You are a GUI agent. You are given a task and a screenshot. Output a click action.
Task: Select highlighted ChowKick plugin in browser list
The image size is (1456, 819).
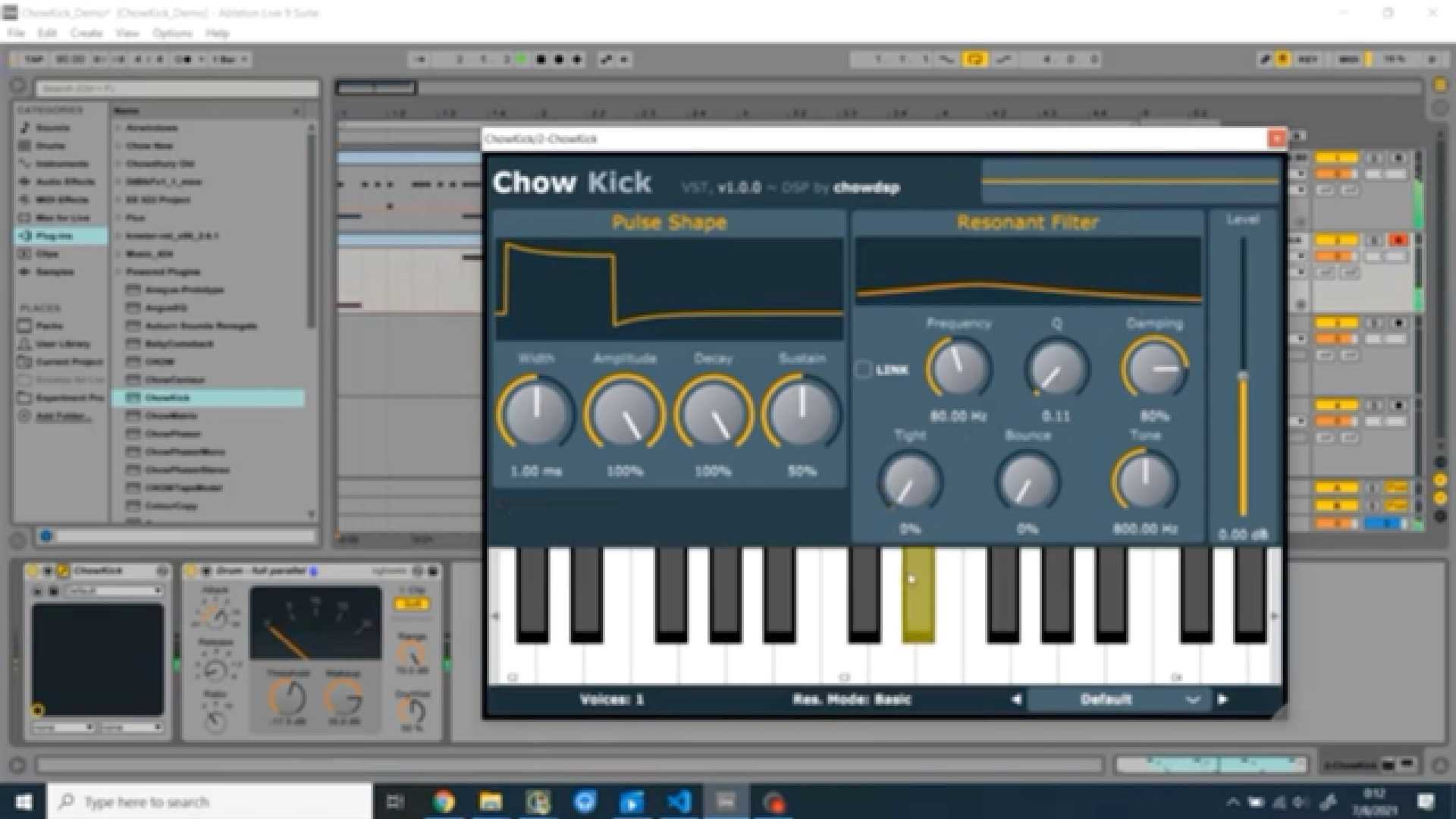pos(209,398)
